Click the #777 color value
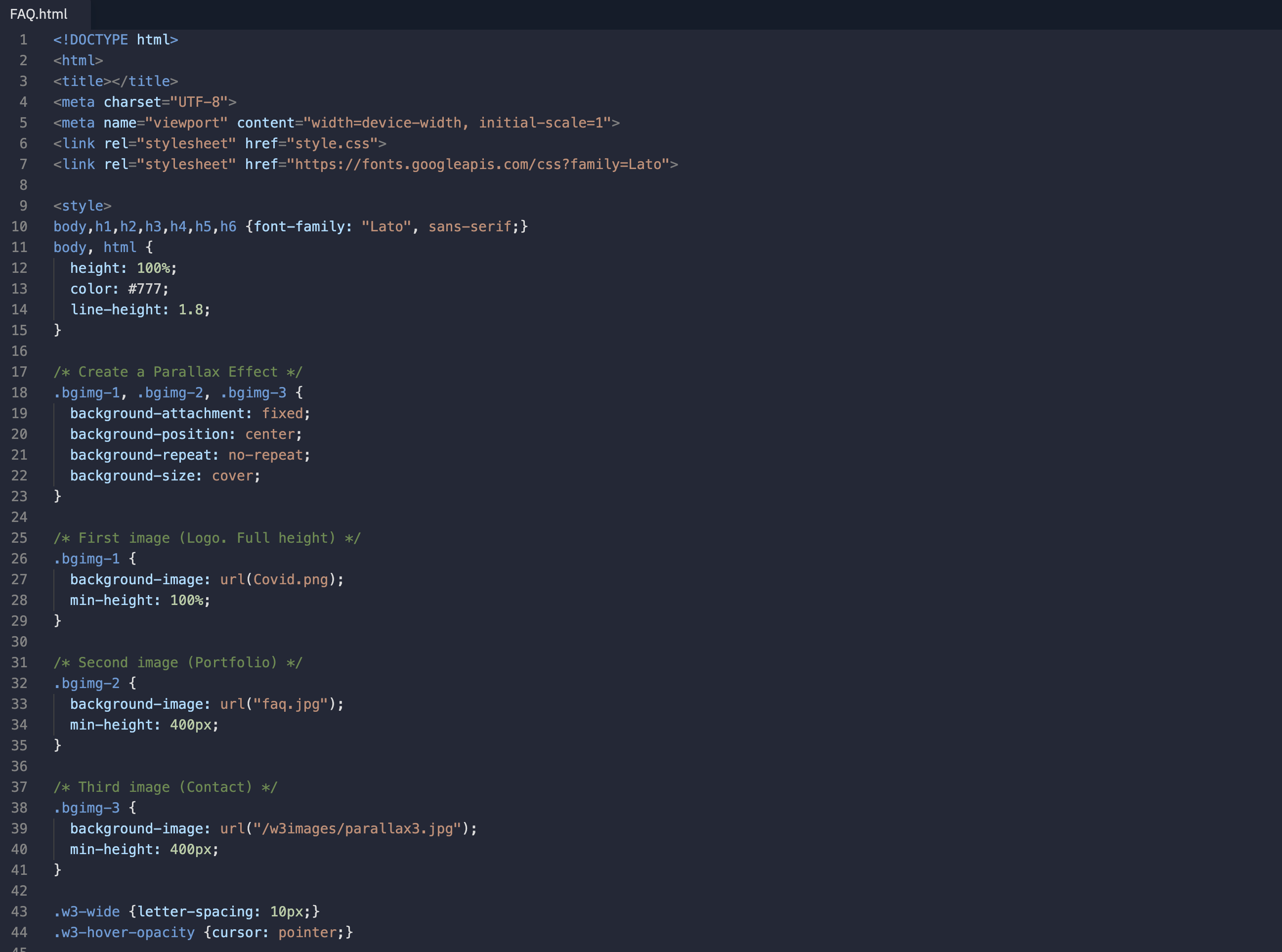 (x=145, y=289)
